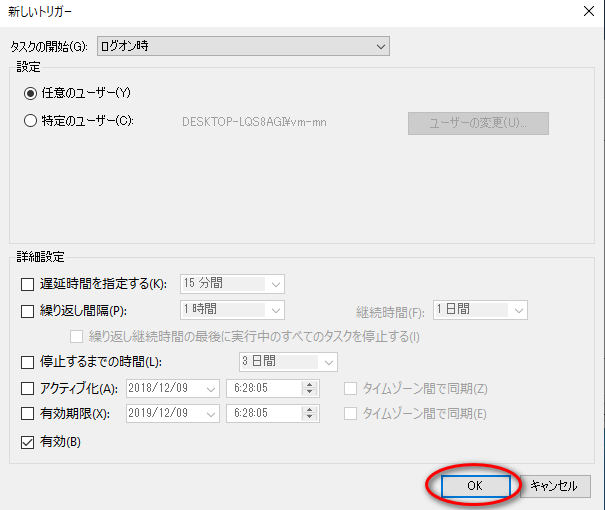
Task: Click the expiration time spinner arrows
Action: tap(309, 413)
